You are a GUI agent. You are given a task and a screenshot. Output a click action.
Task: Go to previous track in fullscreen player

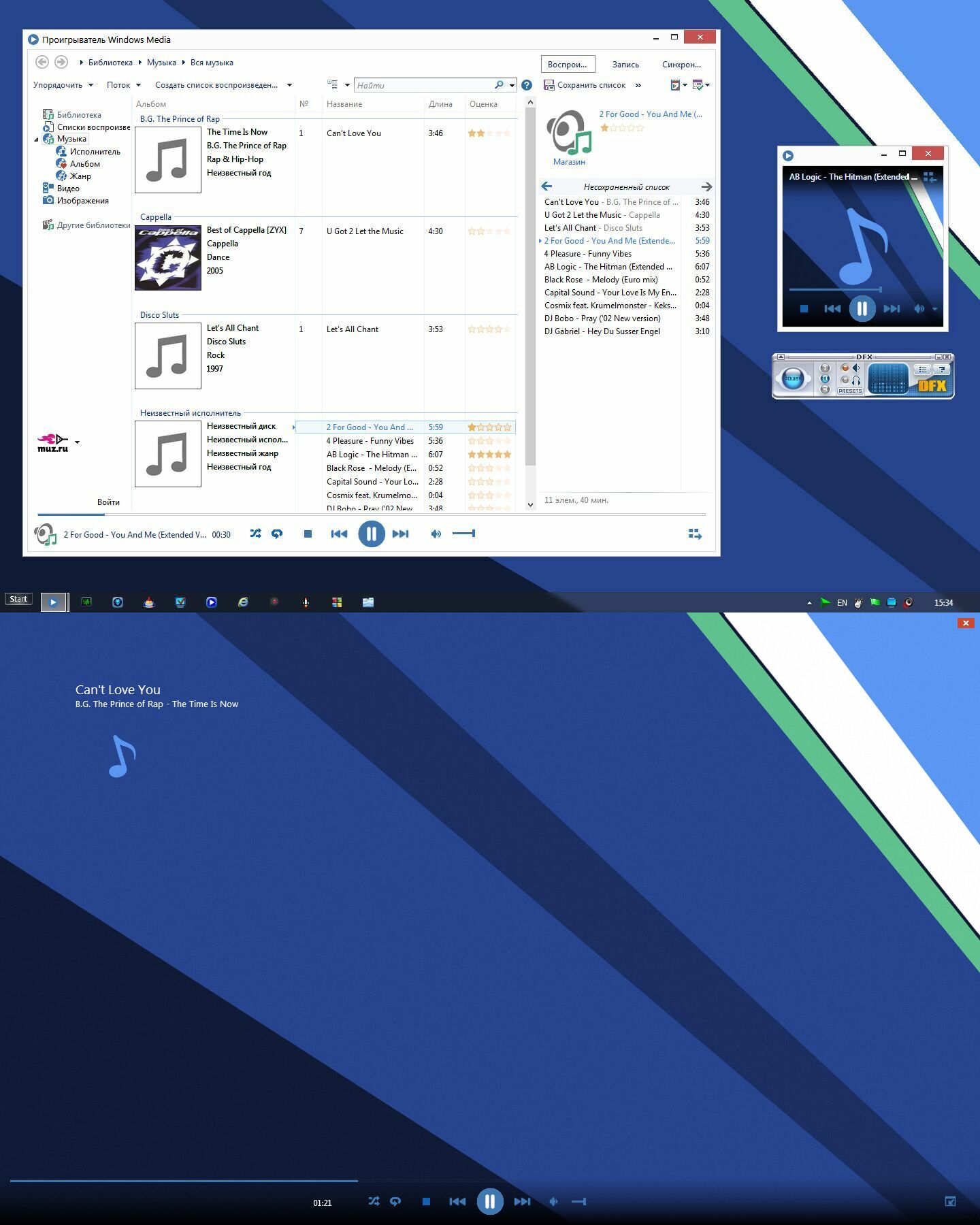pyautogui.click(x=457, y=1202)
